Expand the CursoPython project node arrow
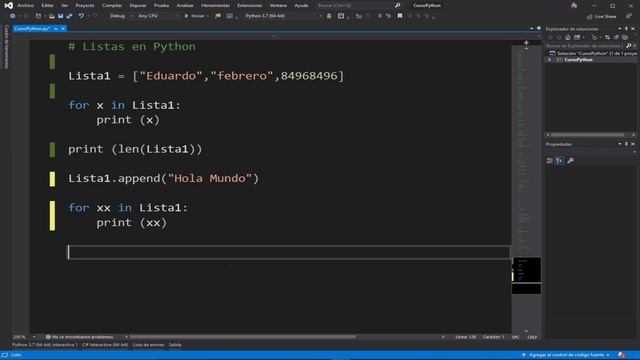The width and height of the screenshot is (640, 360). pos(549,60)
